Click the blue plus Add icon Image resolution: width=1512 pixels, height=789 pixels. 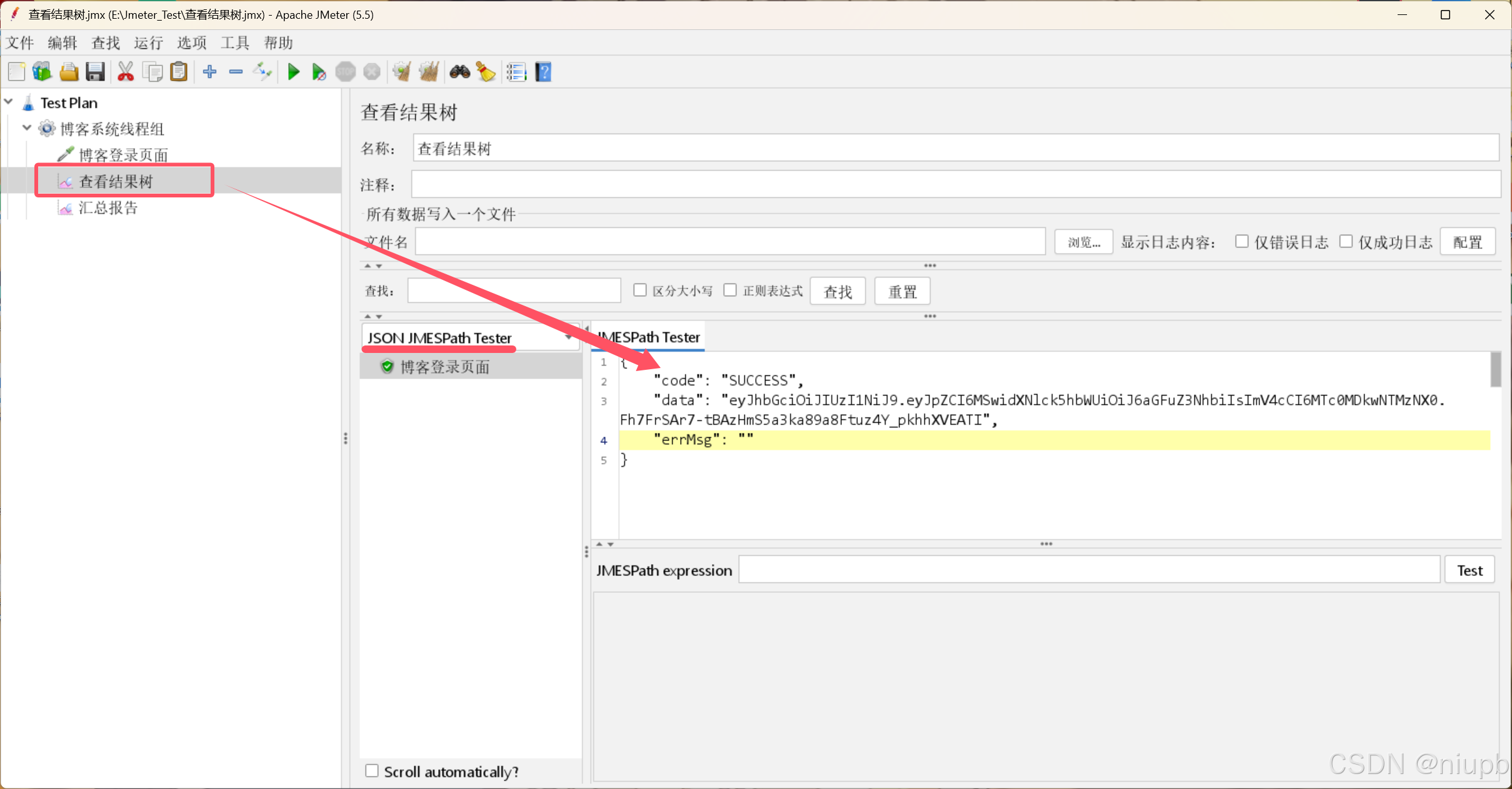click(x=210, y=72)
